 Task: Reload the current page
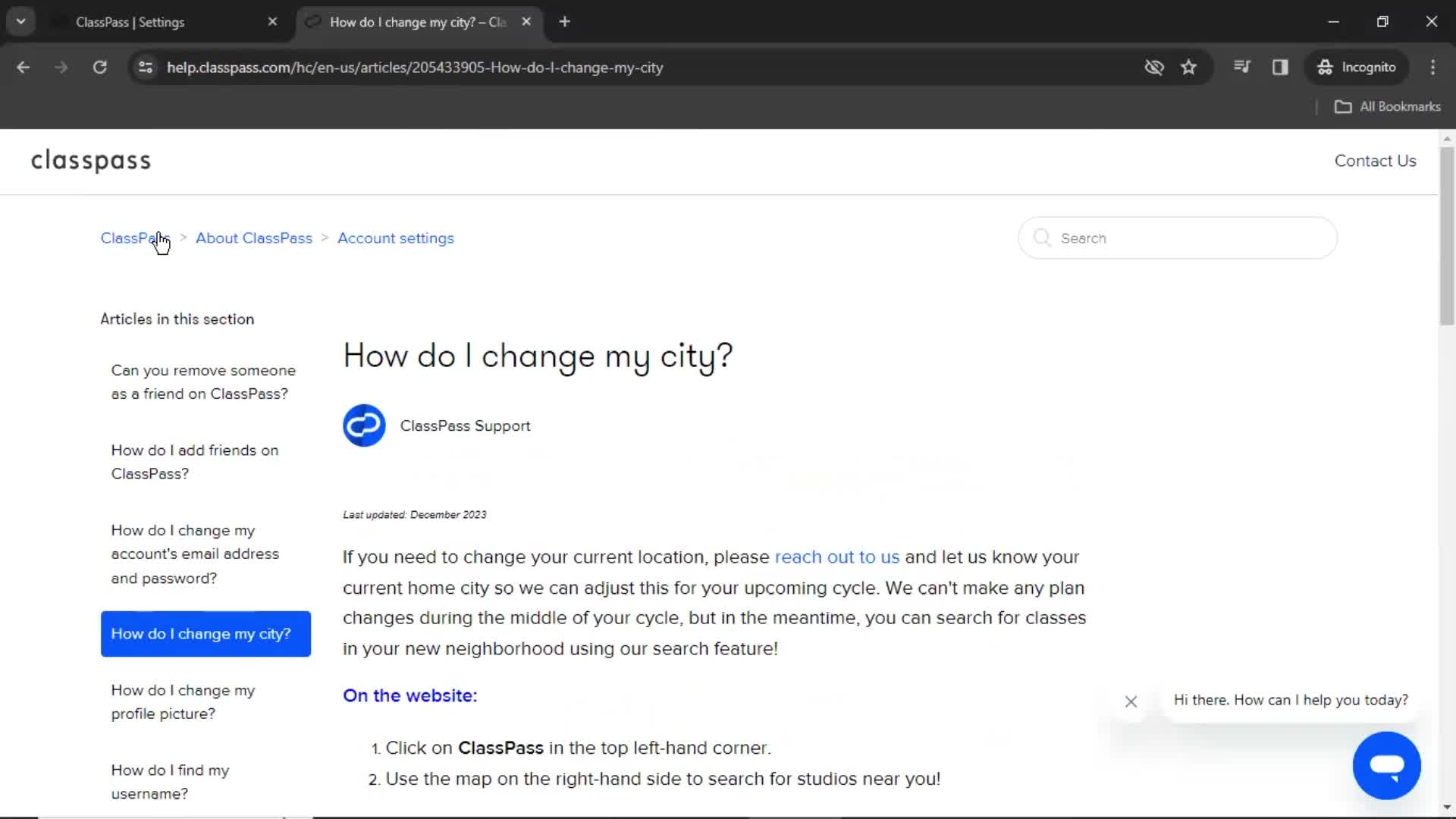[99, 67]
